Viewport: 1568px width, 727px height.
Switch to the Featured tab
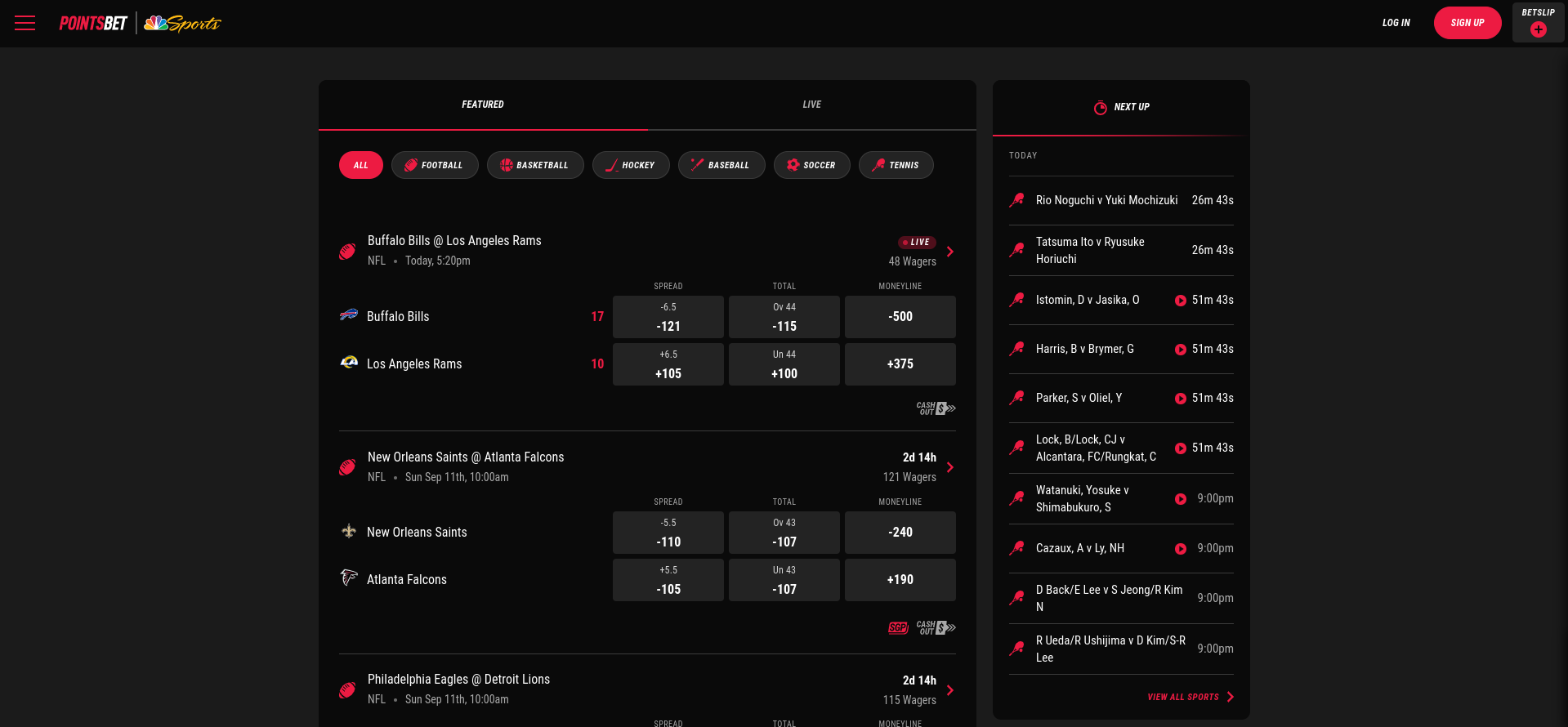click(x=483, y=105)
